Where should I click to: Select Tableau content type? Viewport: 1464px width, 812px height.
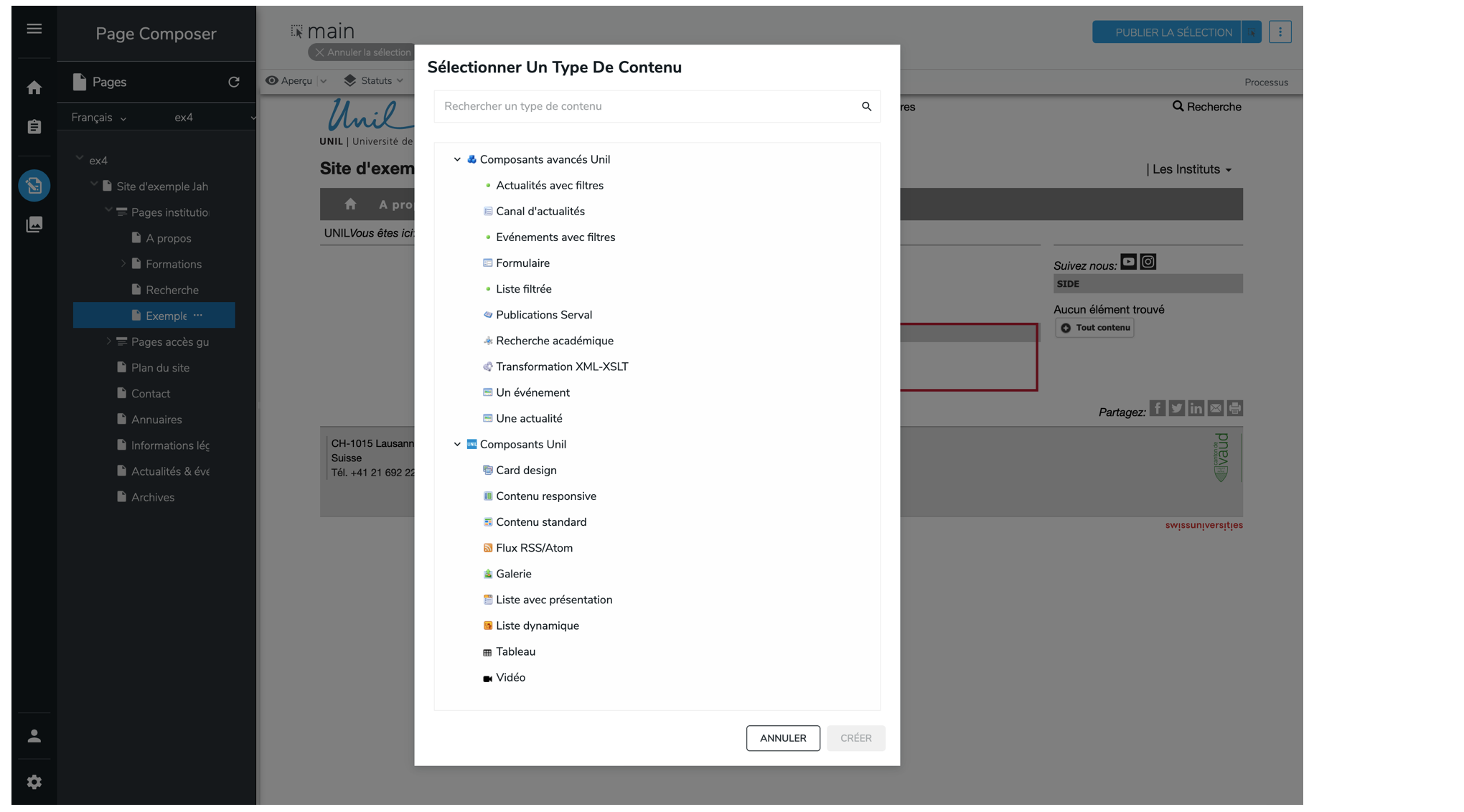pos(515,651)
